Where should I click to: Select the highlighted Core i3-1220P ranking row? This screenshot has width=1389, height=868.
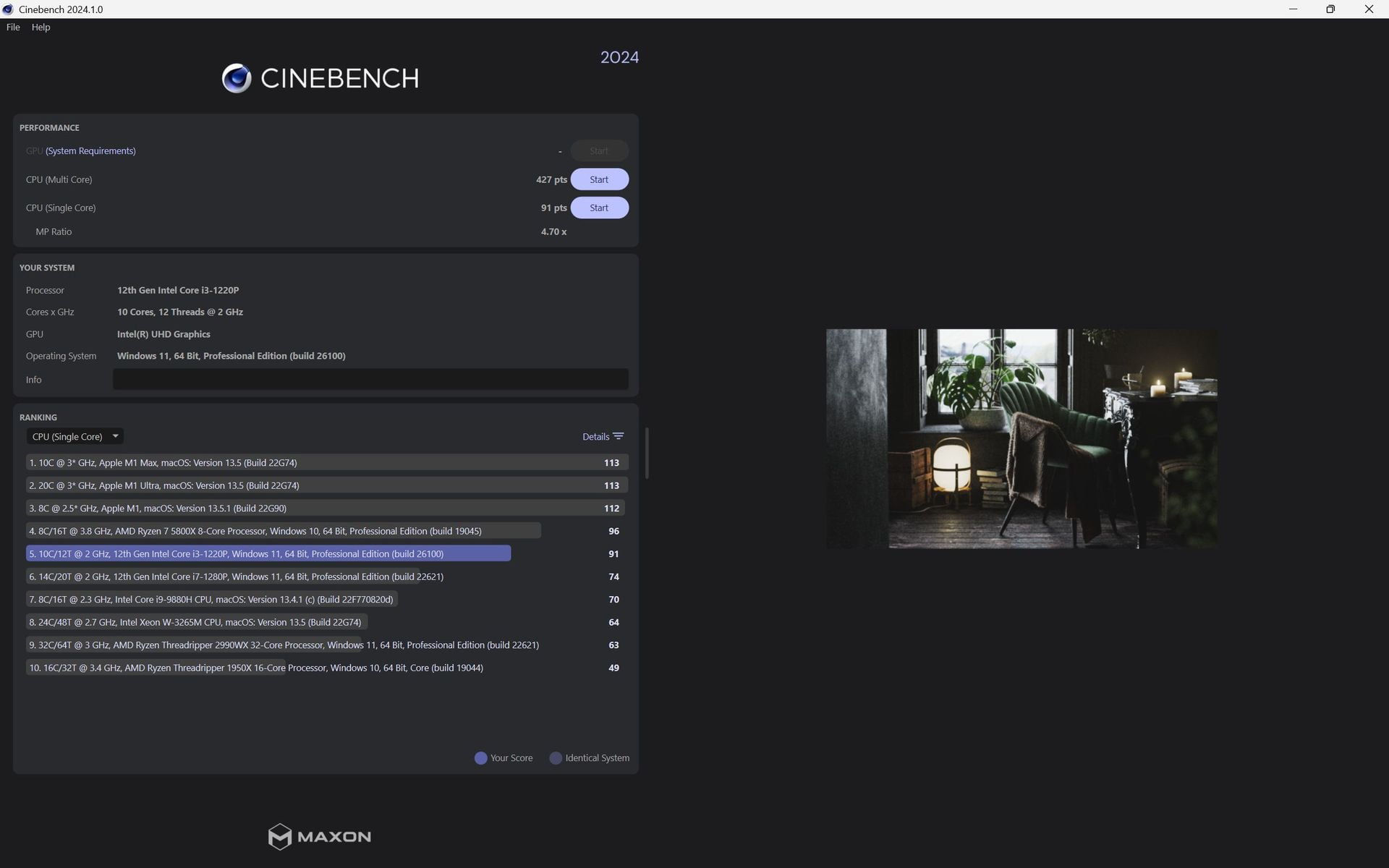(x=327, y=553)
